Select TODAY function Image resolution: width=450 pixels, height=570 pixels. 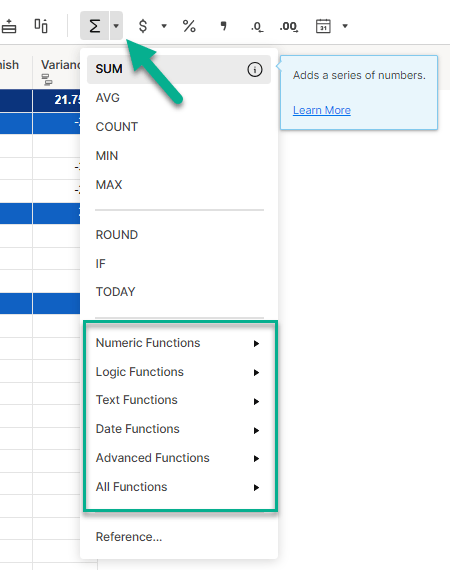pyautogui.click(x=179, y=292)
